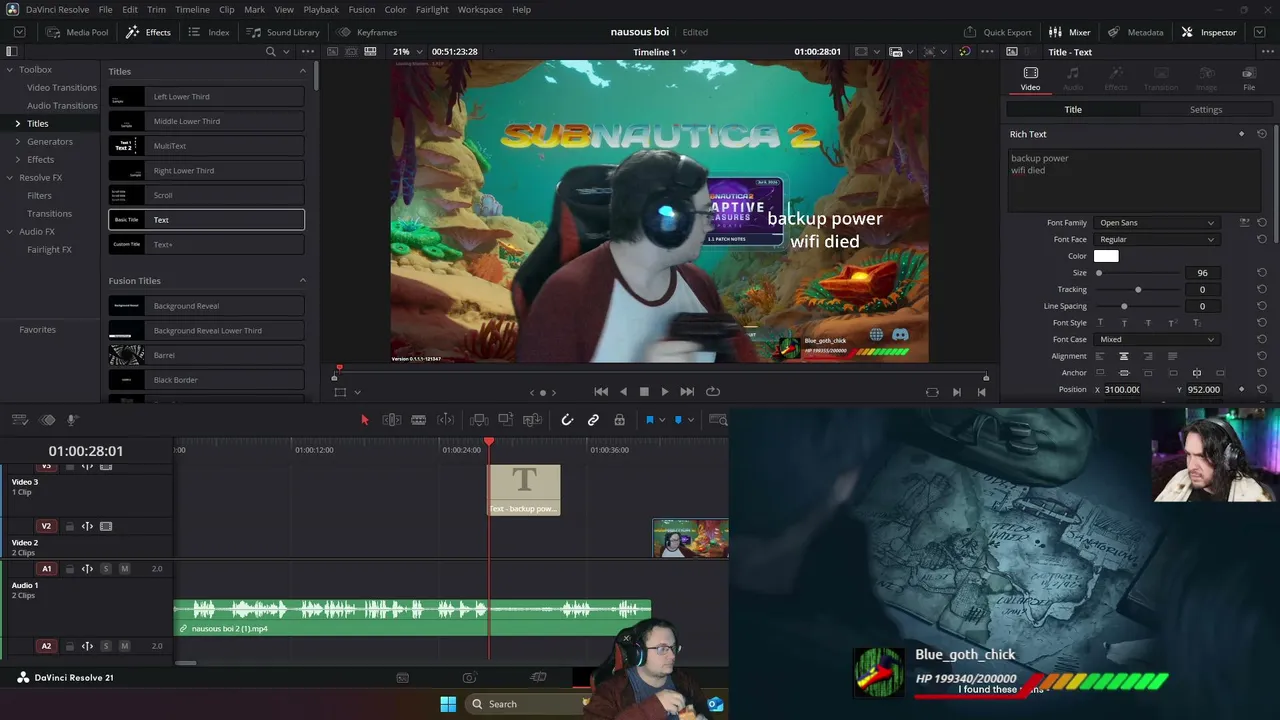The height and width of the screenshot is (720, 1280).
Task: Open the Media Pool panel
Action: pos(76,32)
